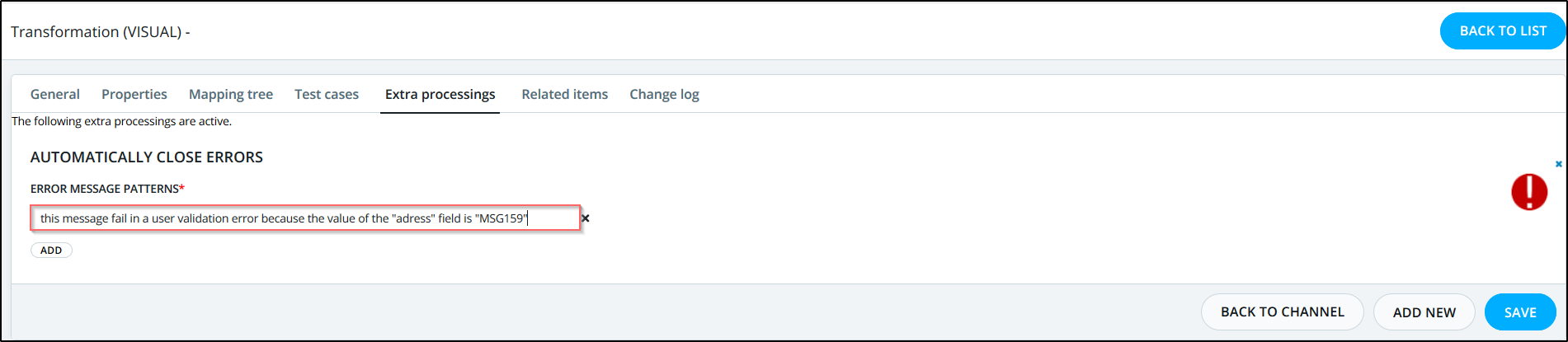Click the ERROR MESSAGE PATTERNS field label
Screen dimensions: 1568x342
tap(106, 189)
